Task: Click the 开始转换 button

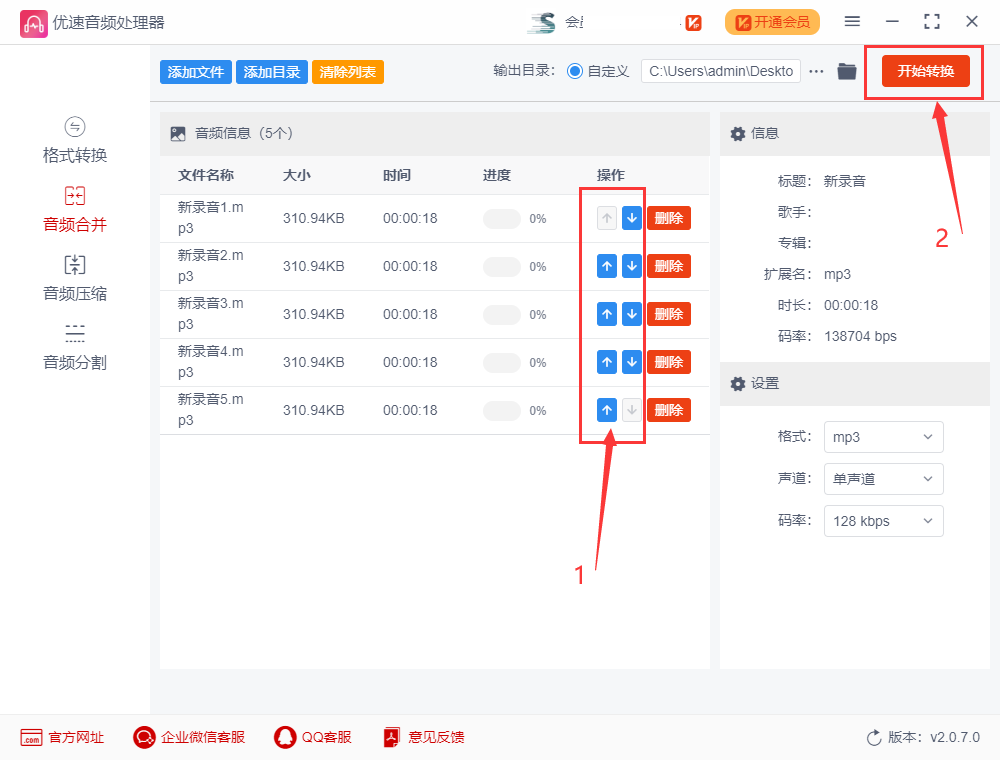Action: pyautogui.click(x=924, y=71)
